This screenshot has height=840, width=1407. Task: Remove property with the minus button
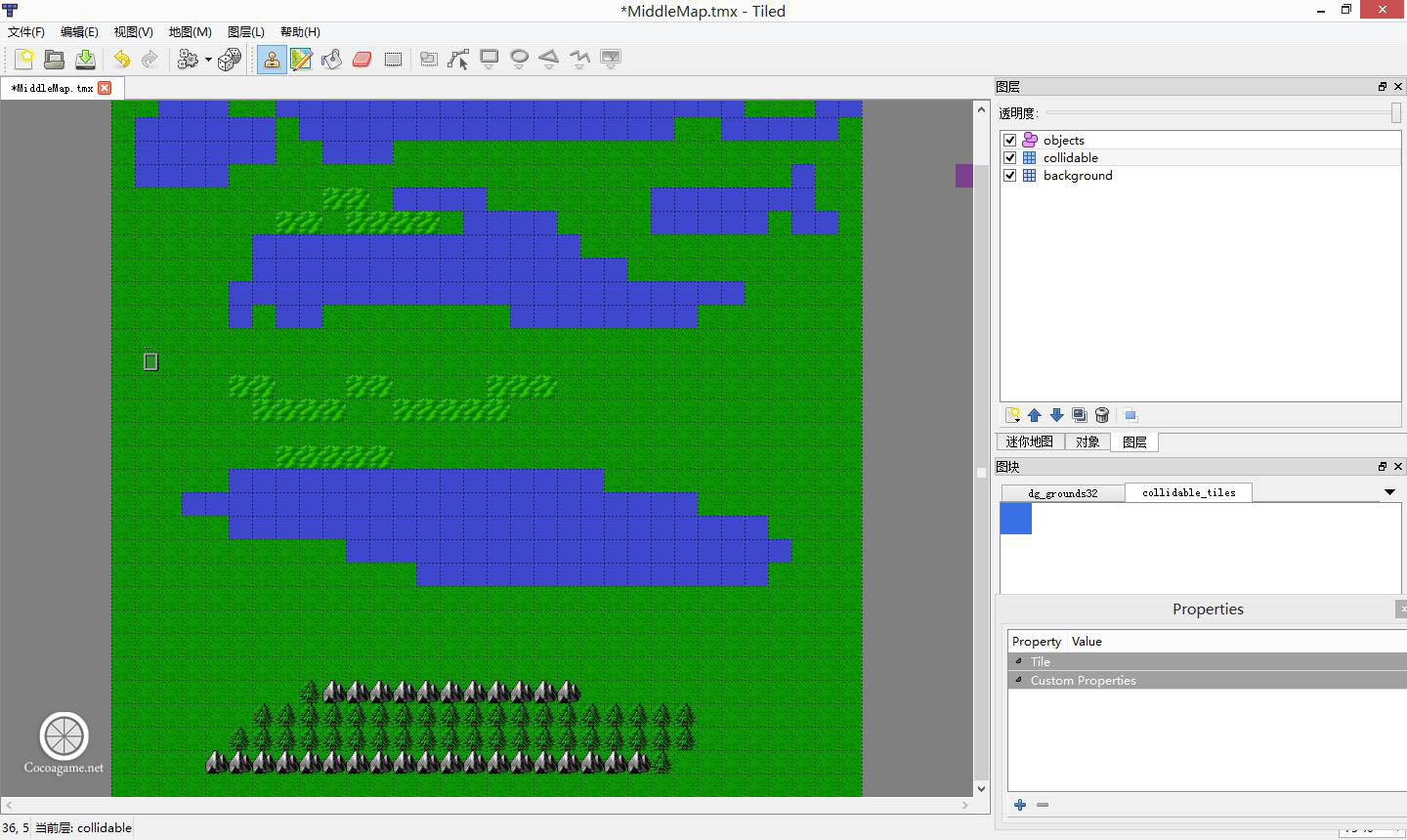tap(1043, 805)
